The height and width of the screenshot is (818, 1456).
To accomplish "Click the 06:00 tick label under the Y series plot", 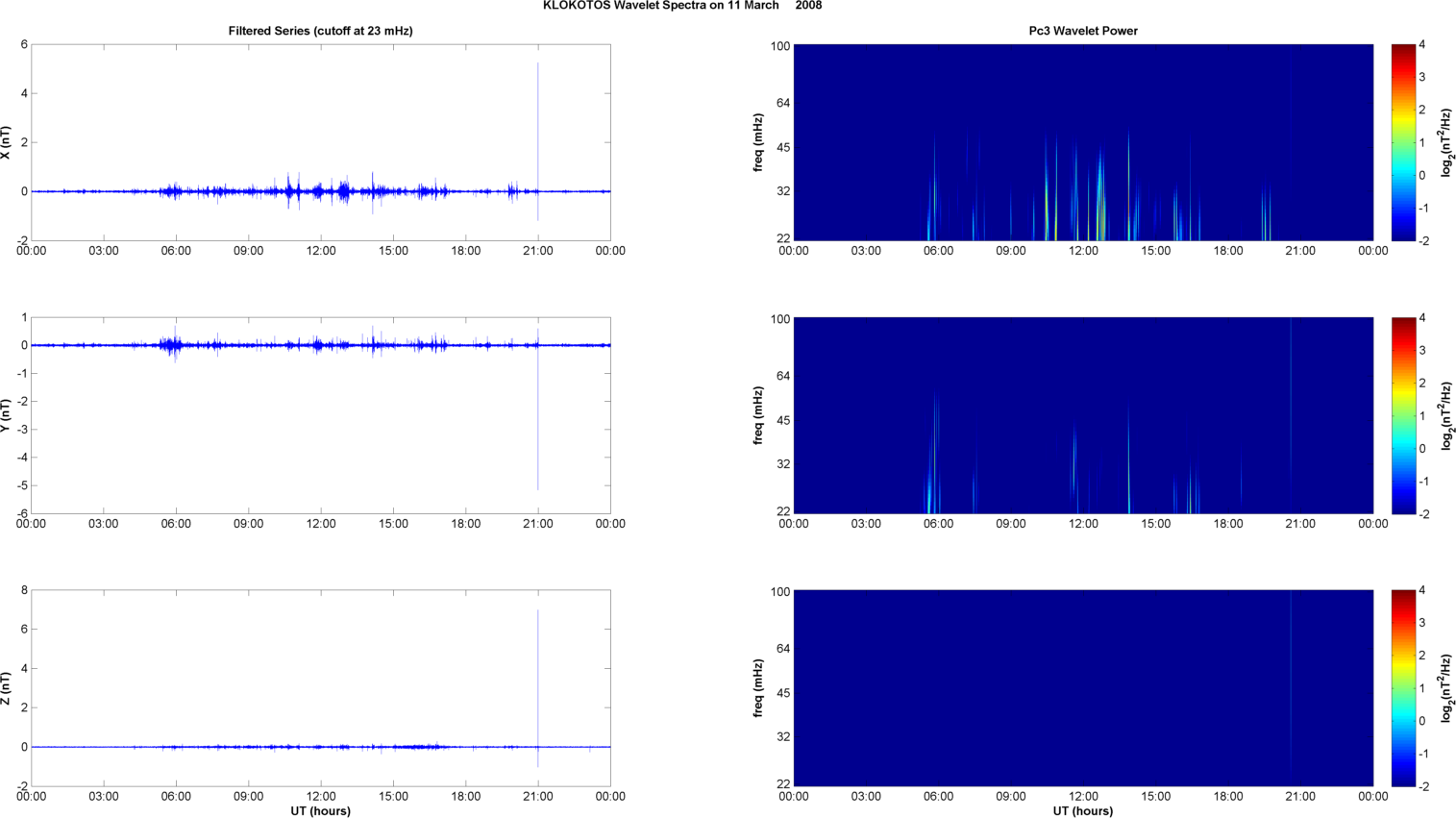I will pyautogui.click(x=176, y=524).
